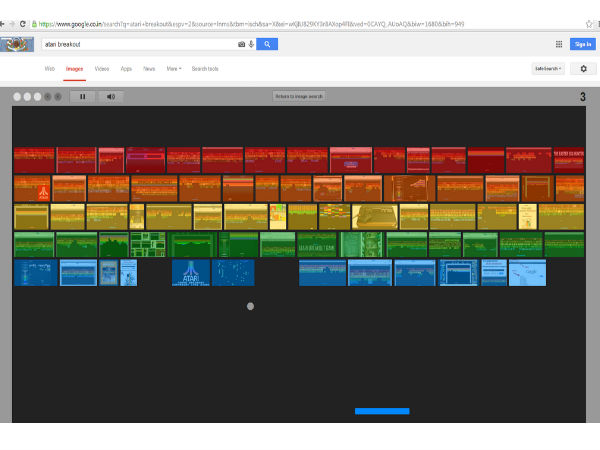Click the yellow brick with colorful block rows

[334, 217]
